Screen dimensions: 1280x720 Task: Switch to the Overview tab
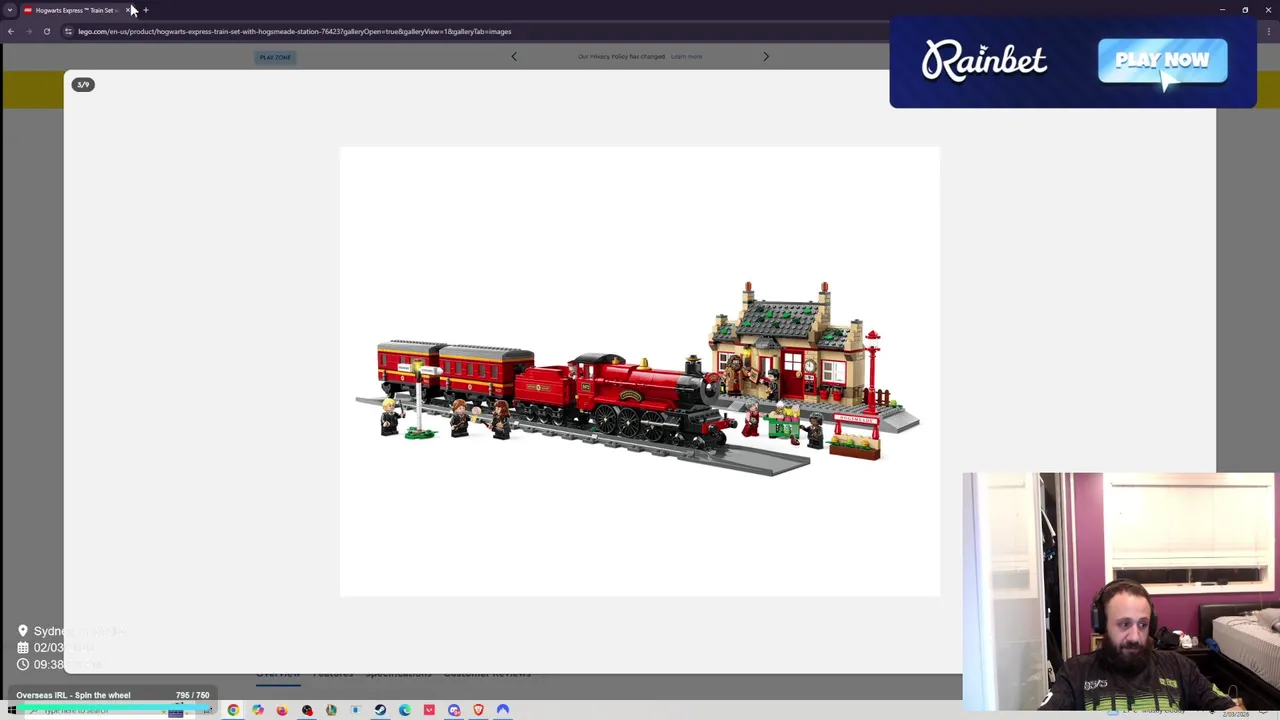point(278,673)
